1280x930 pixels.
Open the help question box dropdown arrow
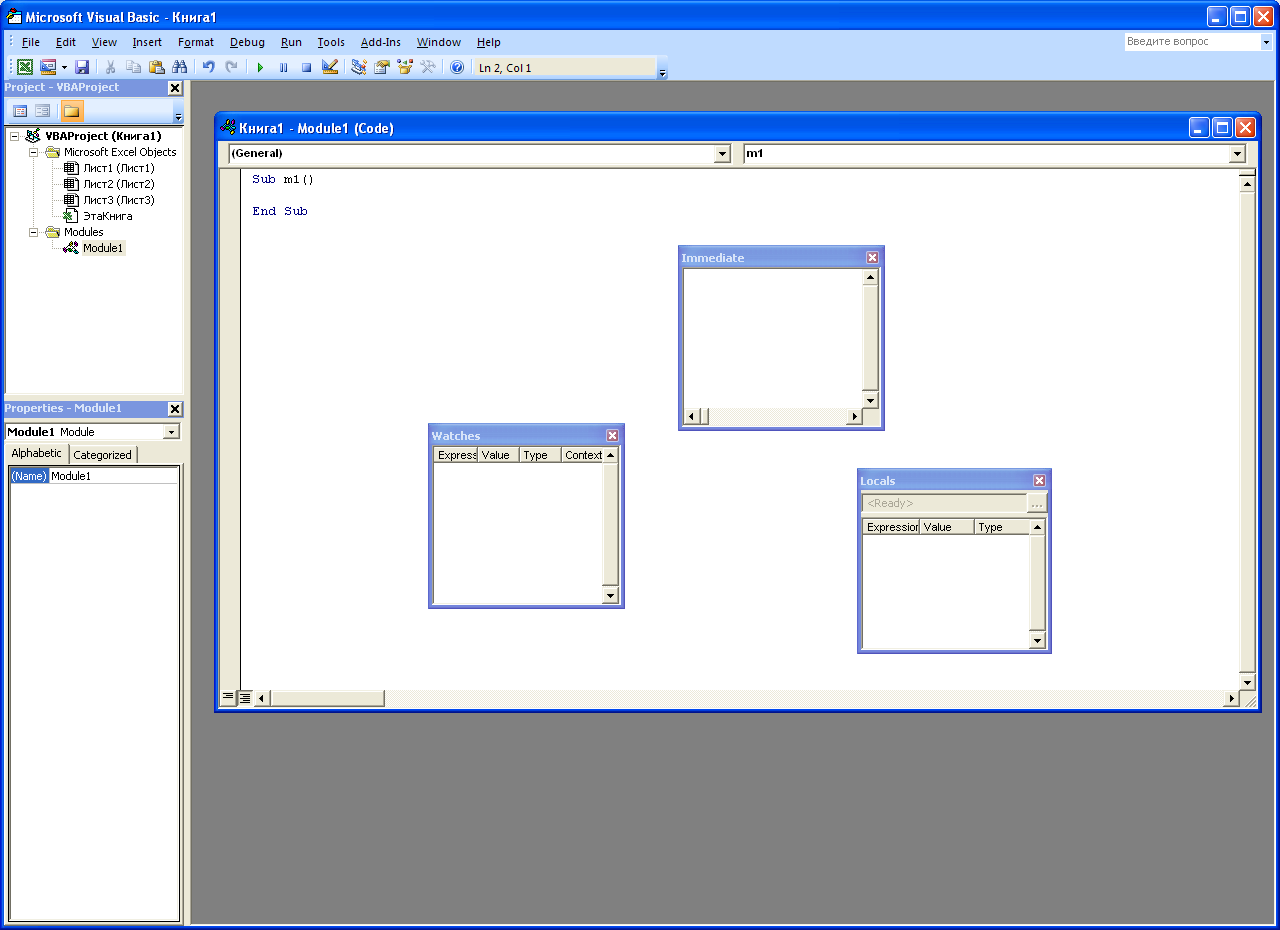(x=1265, y=42)
